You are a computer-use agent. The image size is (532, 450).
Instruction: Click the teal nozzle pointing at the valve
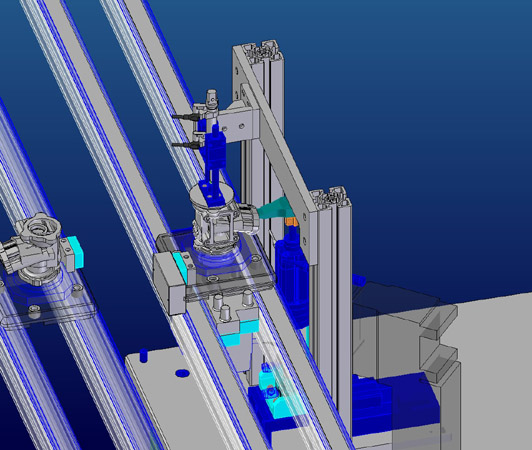coord(275,209)
